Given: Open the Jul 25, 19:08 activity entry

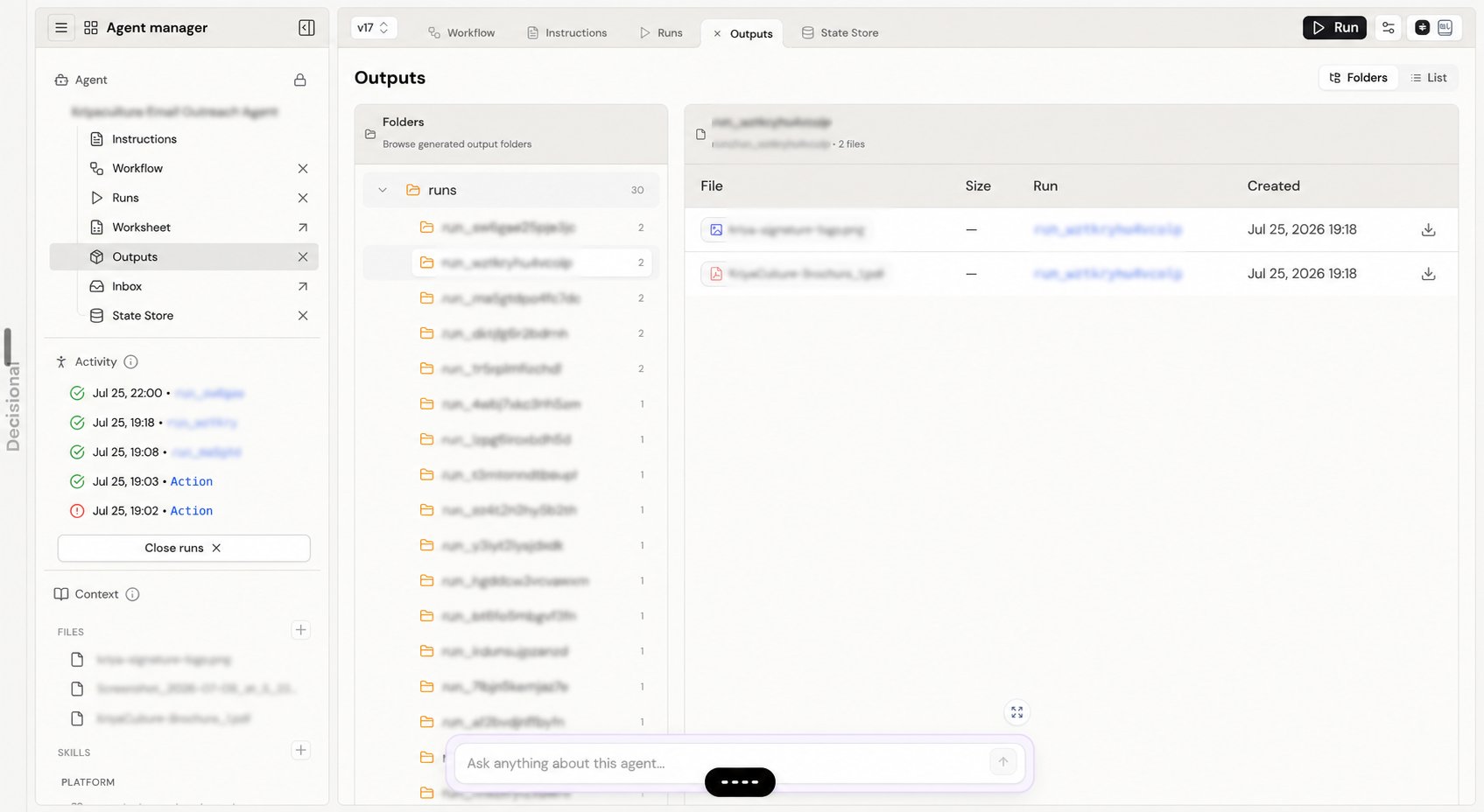Looking at the screenshot, I should pos(156,452).
